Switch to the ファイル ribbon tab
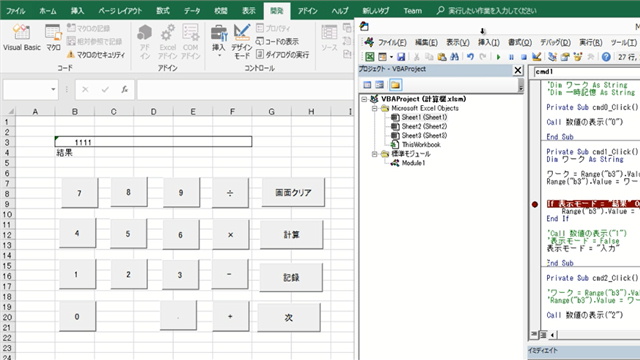The image size is (640, 360). pyautogui.click(x=16, y=11)
